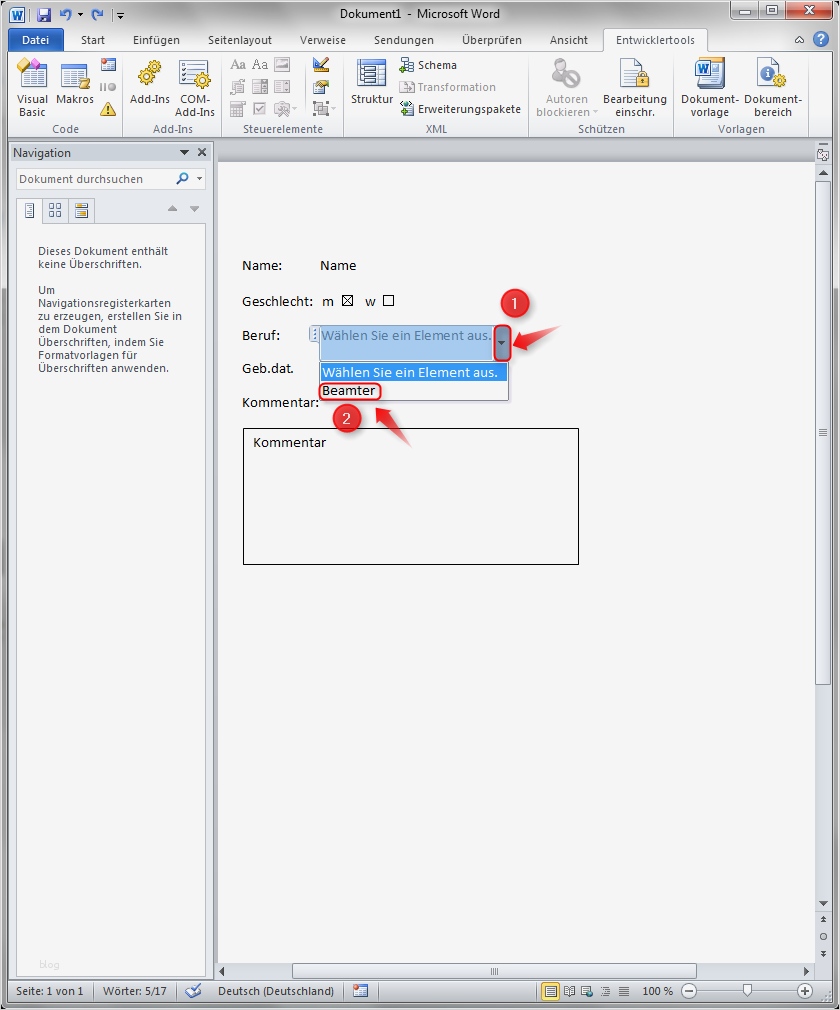The width and height of the screenshot is (840, 1010).
Task: Open Word help
Action: coord(821,39)
